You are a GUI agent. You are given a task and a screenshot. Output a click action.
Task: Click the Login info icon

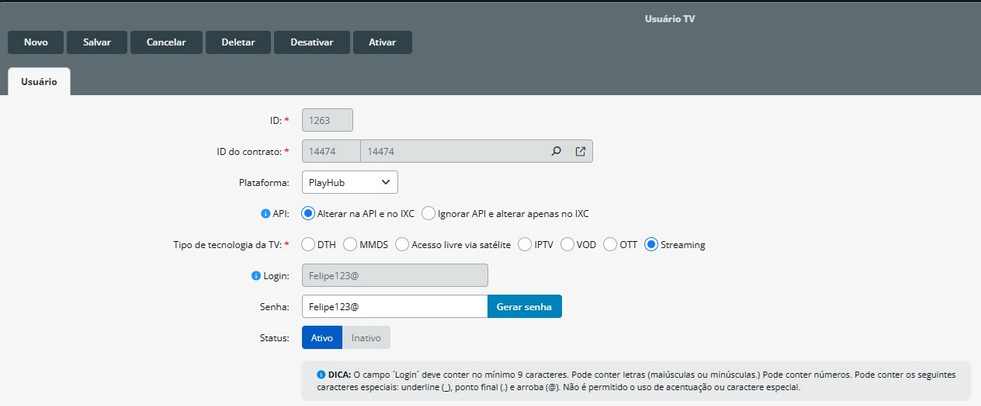[257, 275]
